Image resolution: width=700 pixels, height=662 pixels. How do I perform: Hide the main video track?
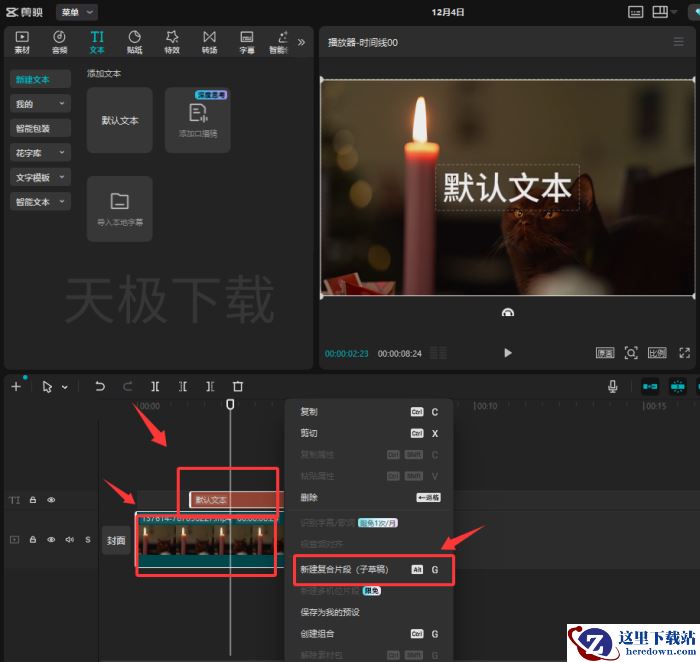click(51, 540)
